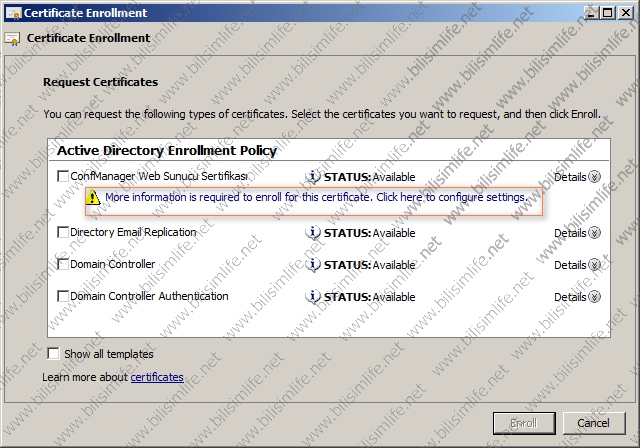Screen dimensions: 640x448
Task: Check the Directory Email Replication checkbox
Action: 63,232
